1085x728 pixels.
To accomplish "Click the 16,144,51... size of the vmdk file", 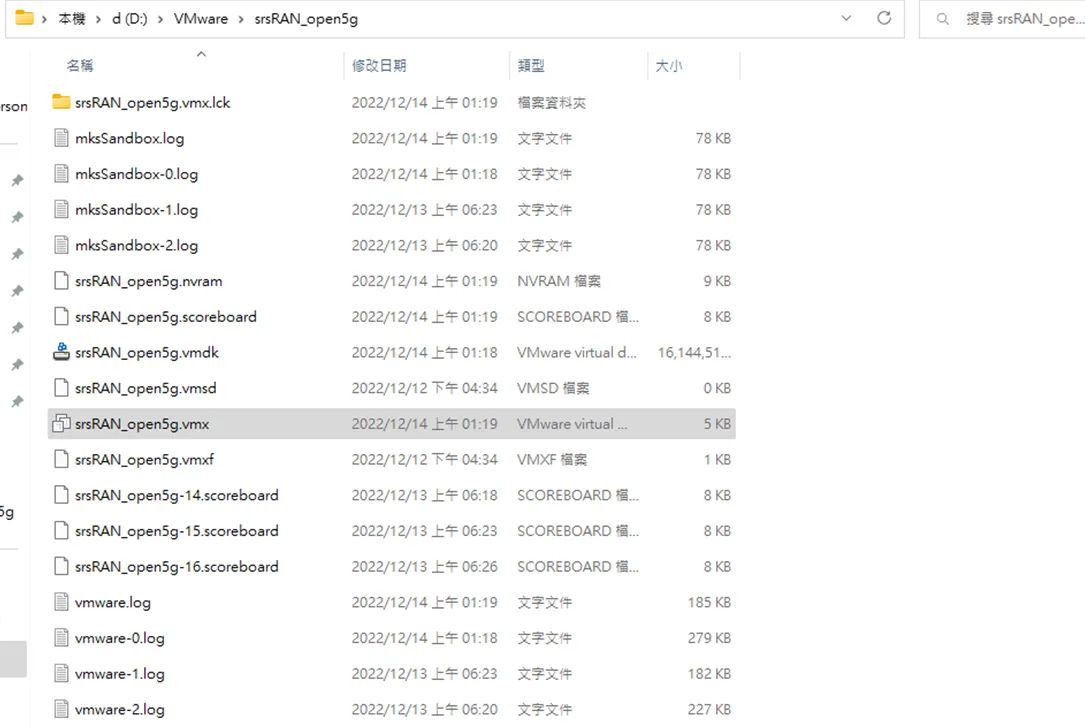I will [694, 352].
